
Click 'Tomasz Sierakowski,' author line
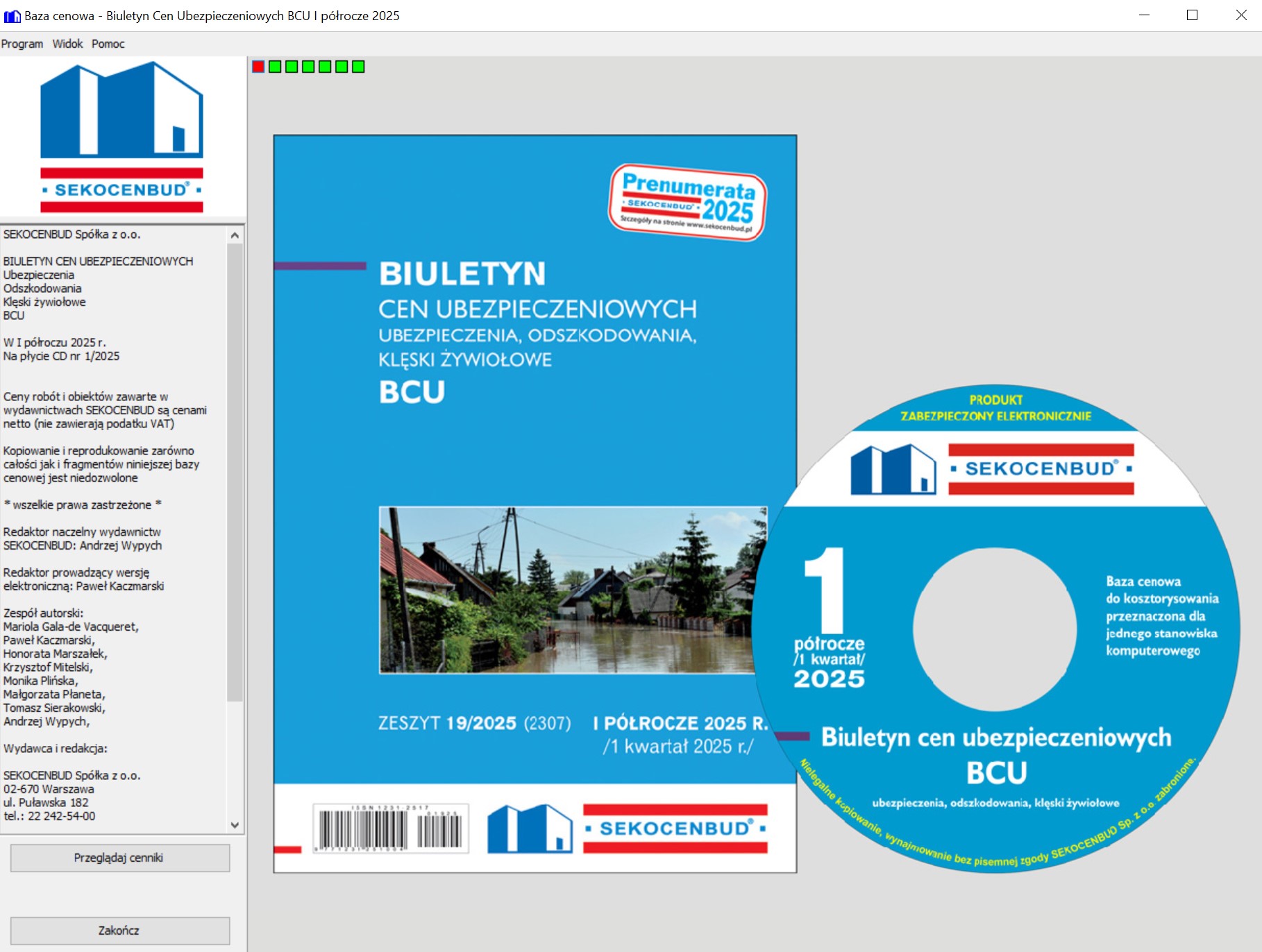(x=54, y=708)
